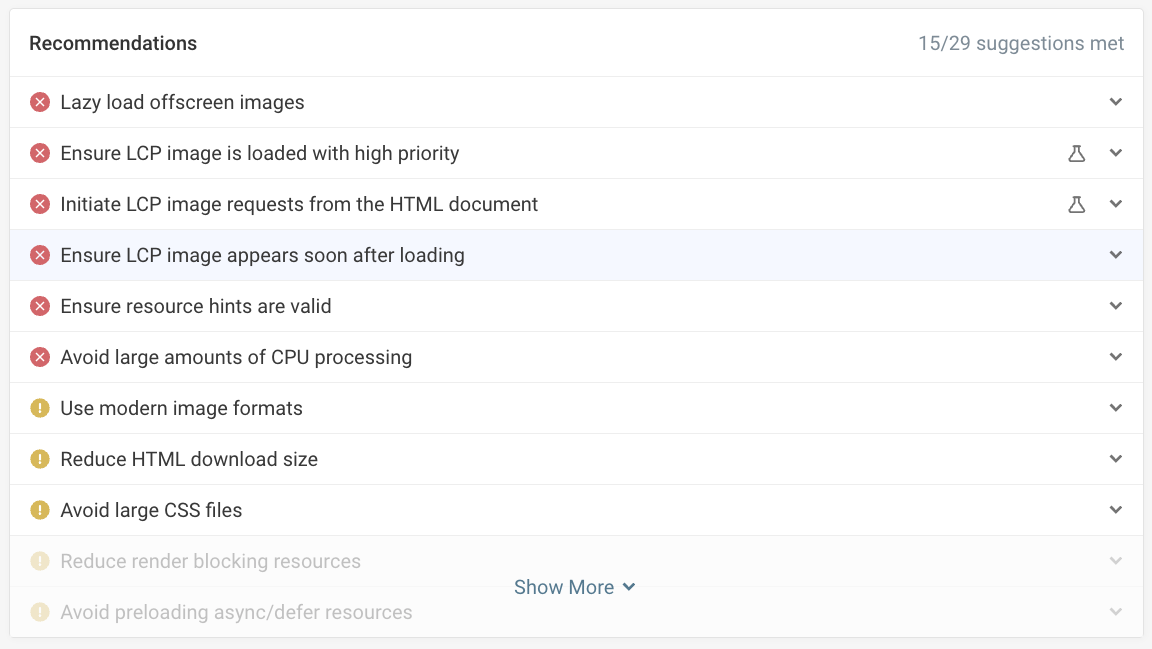This screenshot has height=649, width=1152.
Task: Click the flask icon on "Initiate LCP image requests"
Action: click(x=1077, y=204)
